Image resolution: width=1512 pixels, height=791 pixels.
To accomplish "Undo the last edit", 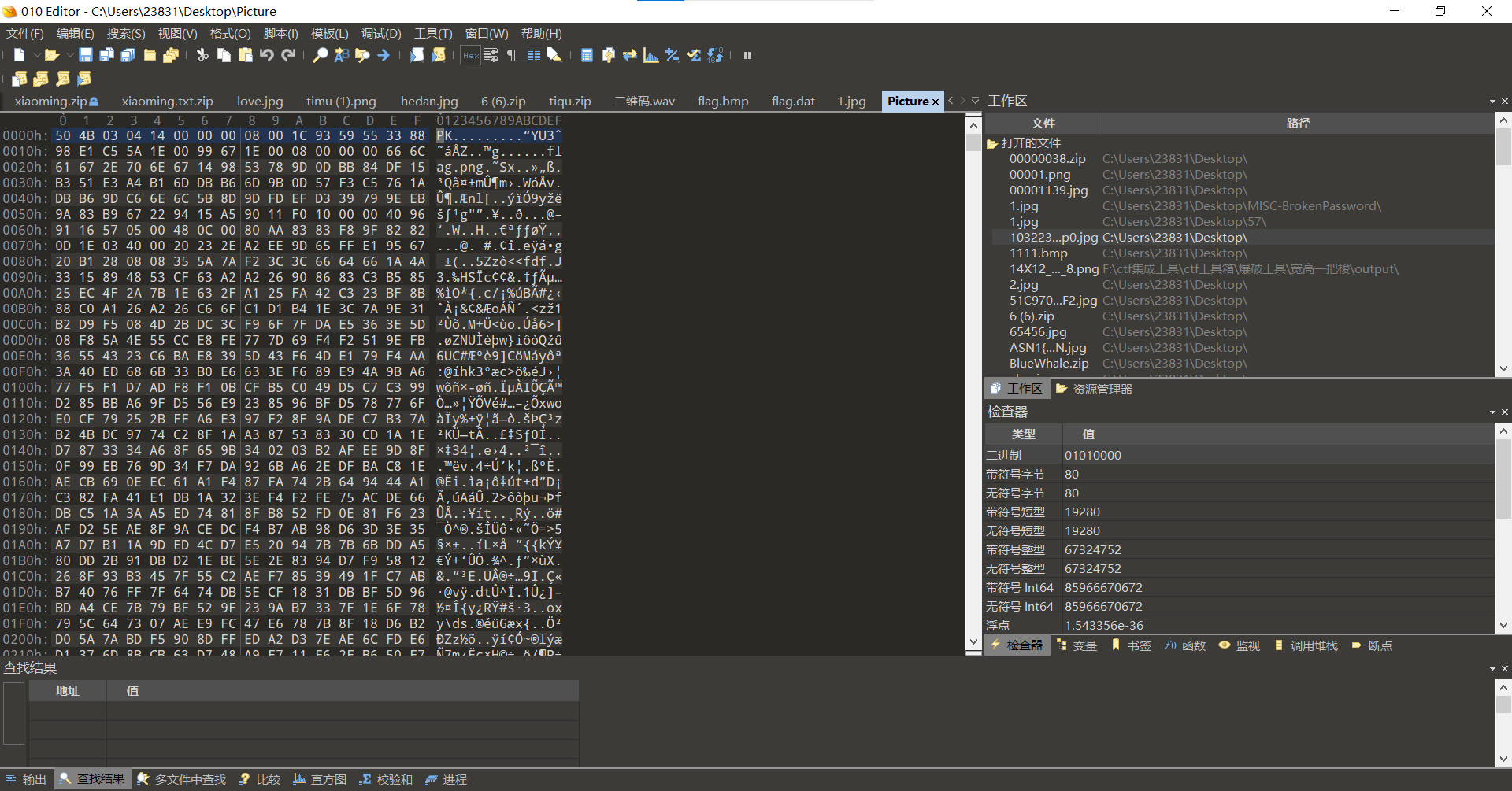I will [x=267, y=55].
